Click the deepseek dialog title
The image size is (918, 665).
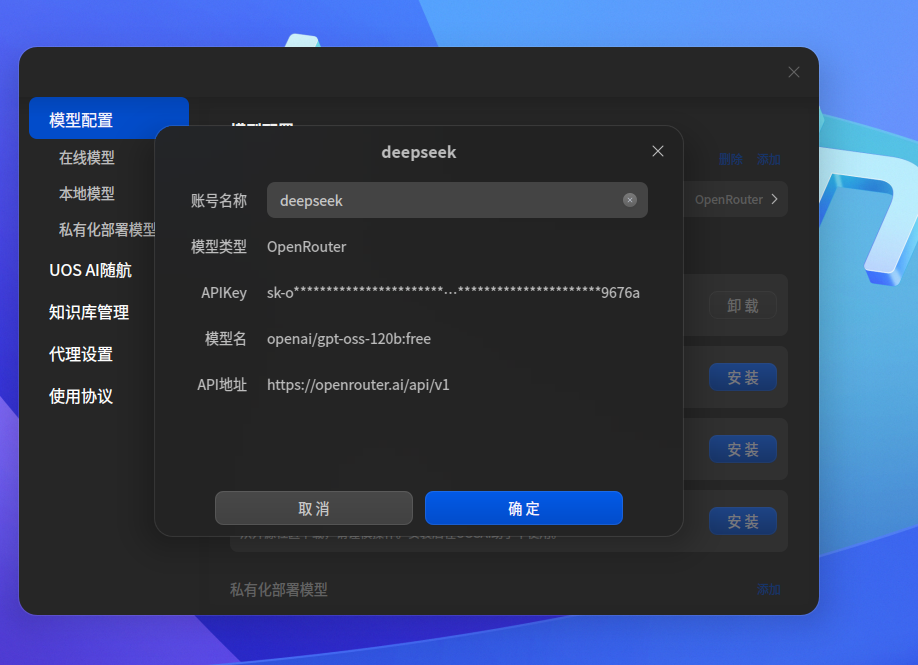419,152
